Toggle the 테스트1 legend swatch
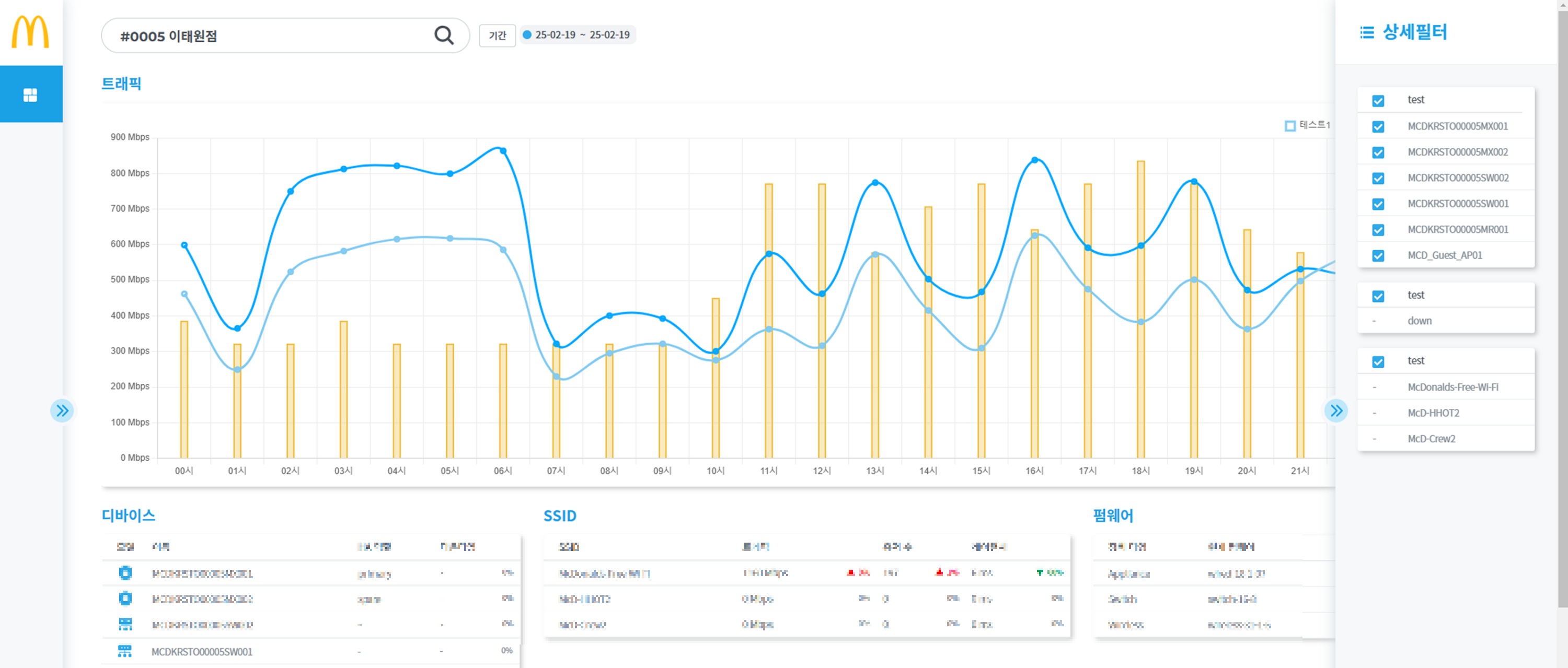Screen dimensions: 1568x668 click(x=1290, y=125)
